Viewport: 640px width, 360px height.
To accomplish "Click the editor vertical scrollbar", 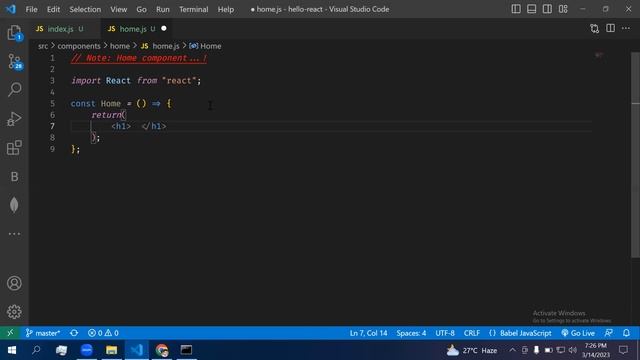I will point(635,155).
